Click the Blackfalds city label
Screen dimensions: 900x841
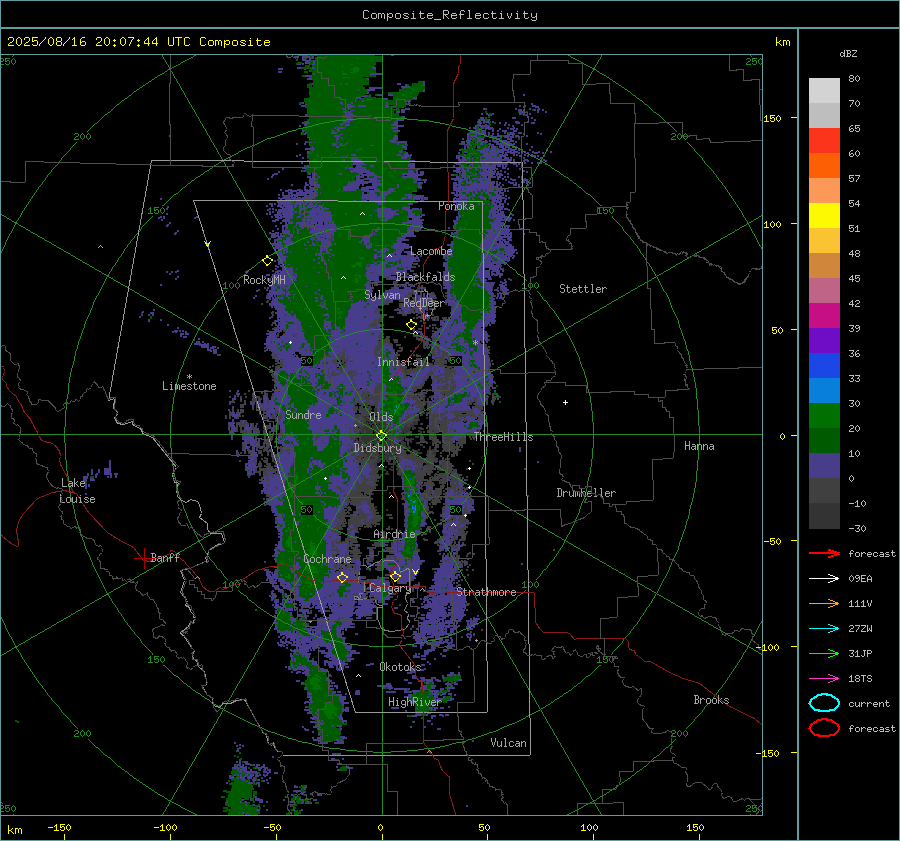coord(425,277)
